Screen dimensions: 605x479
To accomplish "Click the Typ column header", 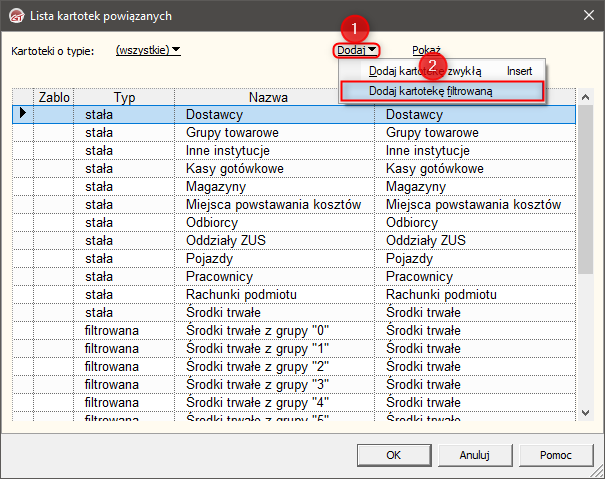I will point(124,97).
